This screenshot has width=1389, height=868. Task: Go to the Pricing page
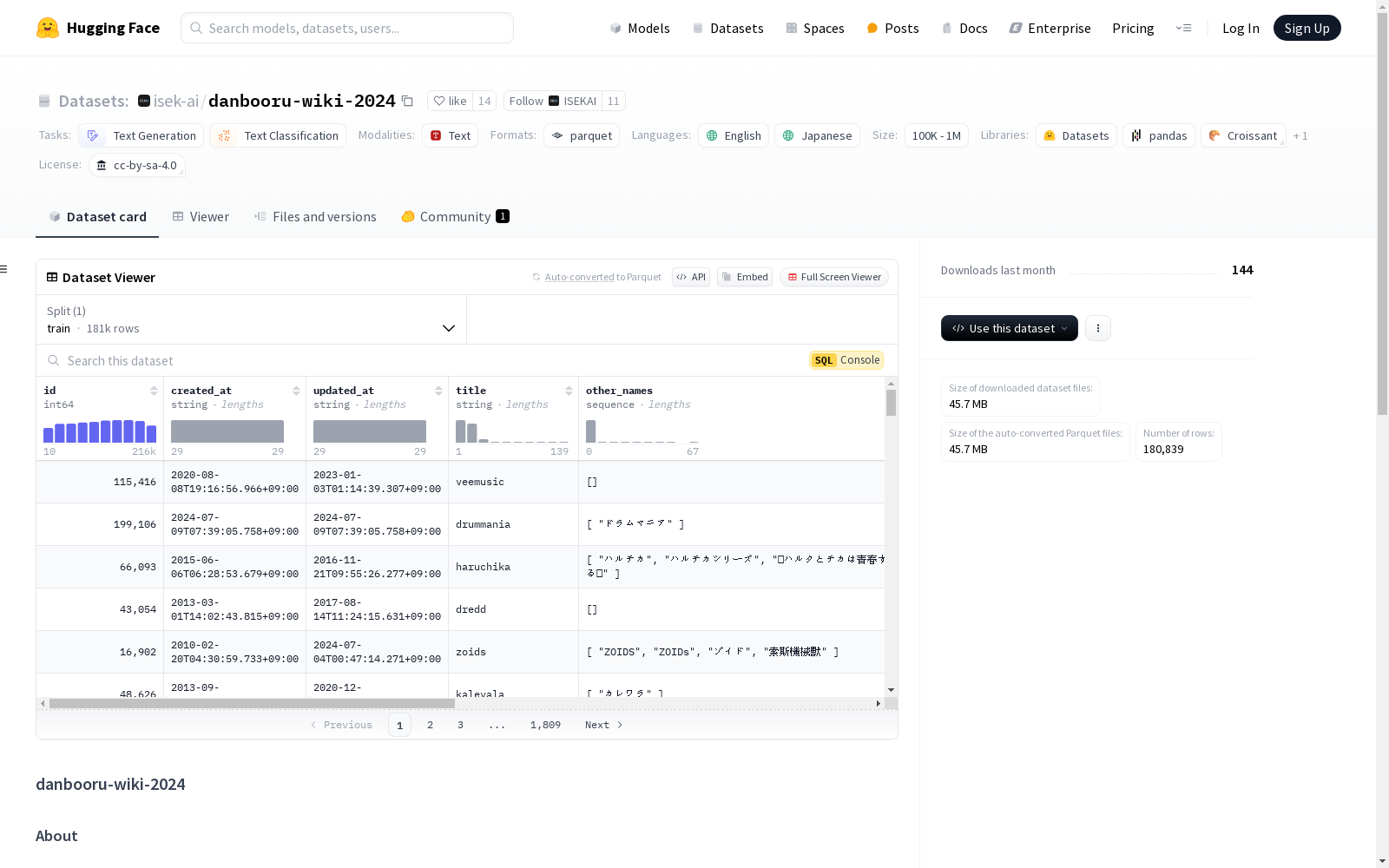point(1133,28)
